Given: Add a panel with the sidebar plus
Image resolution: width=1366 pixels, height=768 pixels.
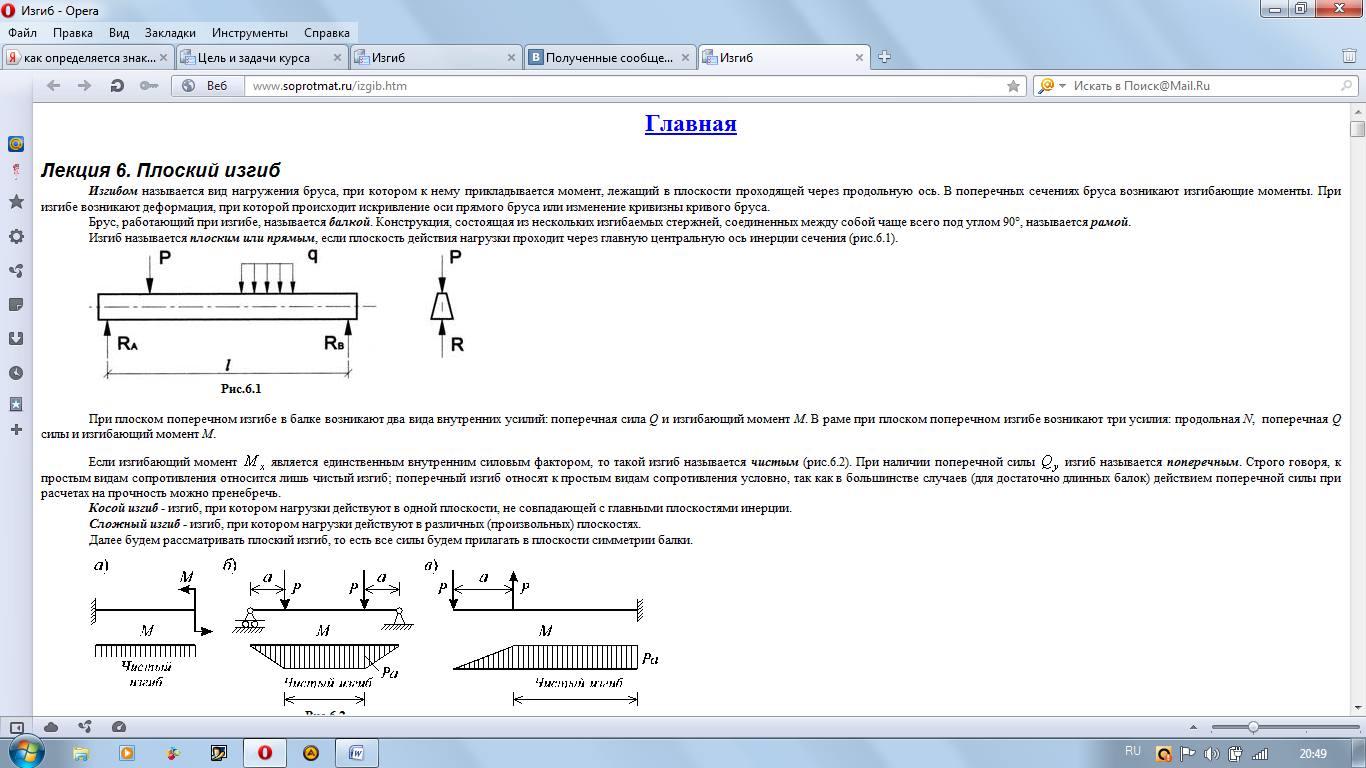Looking at the screenshot, I should click(x=16, y=430).
